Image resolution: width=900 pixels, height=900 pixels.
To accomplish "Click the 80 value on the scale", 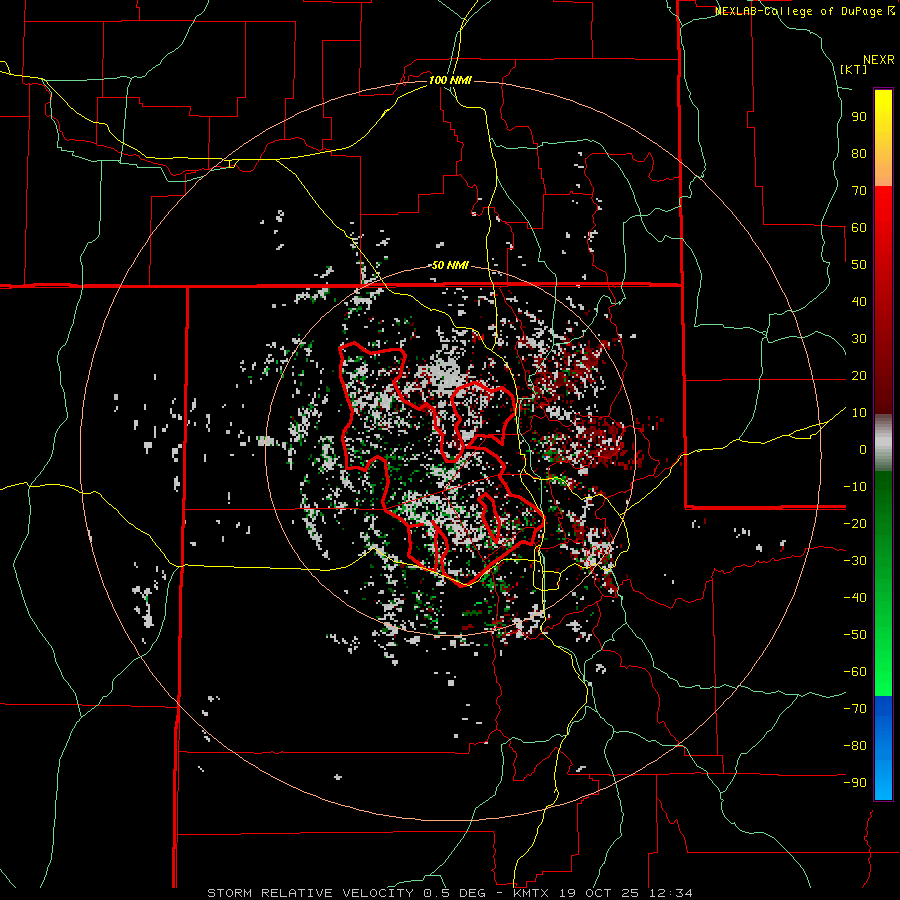I will [x=859, y=153].
